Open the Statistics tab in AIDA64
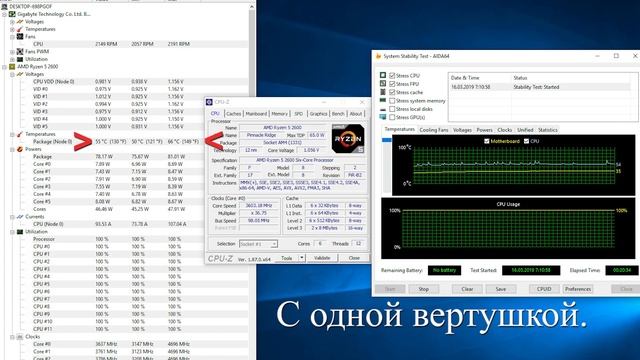 click(x=547, y=130)
